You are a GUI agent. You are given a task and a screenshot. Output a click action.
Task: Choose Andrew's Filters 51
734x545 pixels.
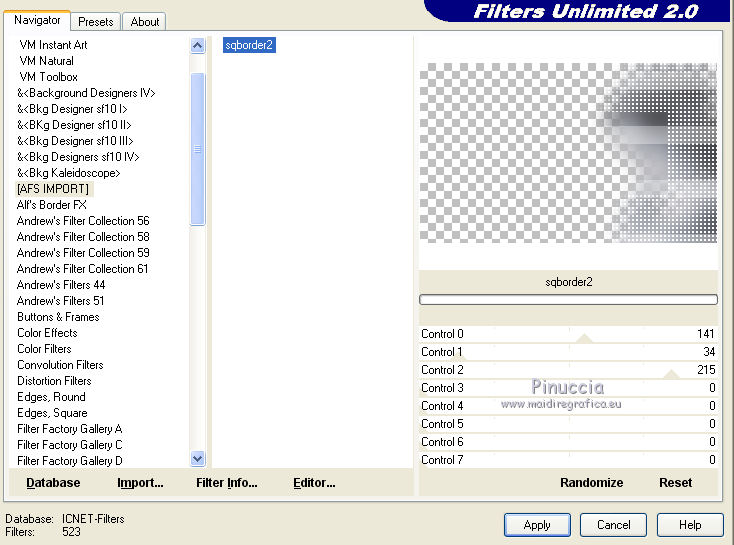tap(60, 301)
